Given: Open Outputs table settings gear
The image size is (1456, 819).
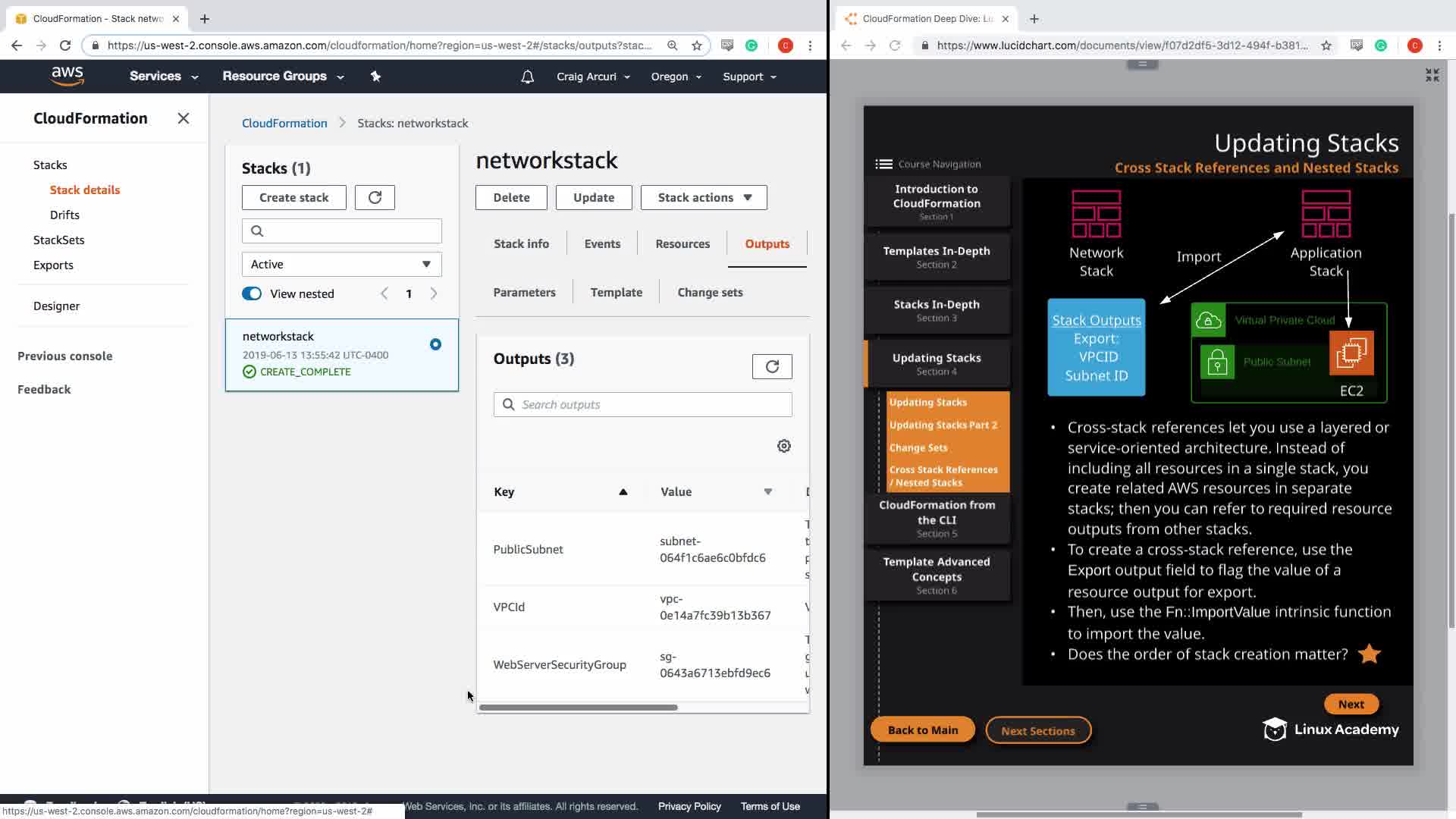Looking at the screenshot, I should pos(784,446).
